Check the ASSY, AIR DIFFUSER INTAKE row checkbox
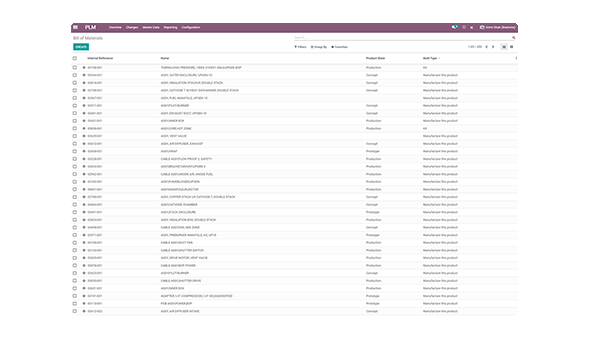Viewport: 590px width, 360px height. pyautogui.click(x=75, y=311)
